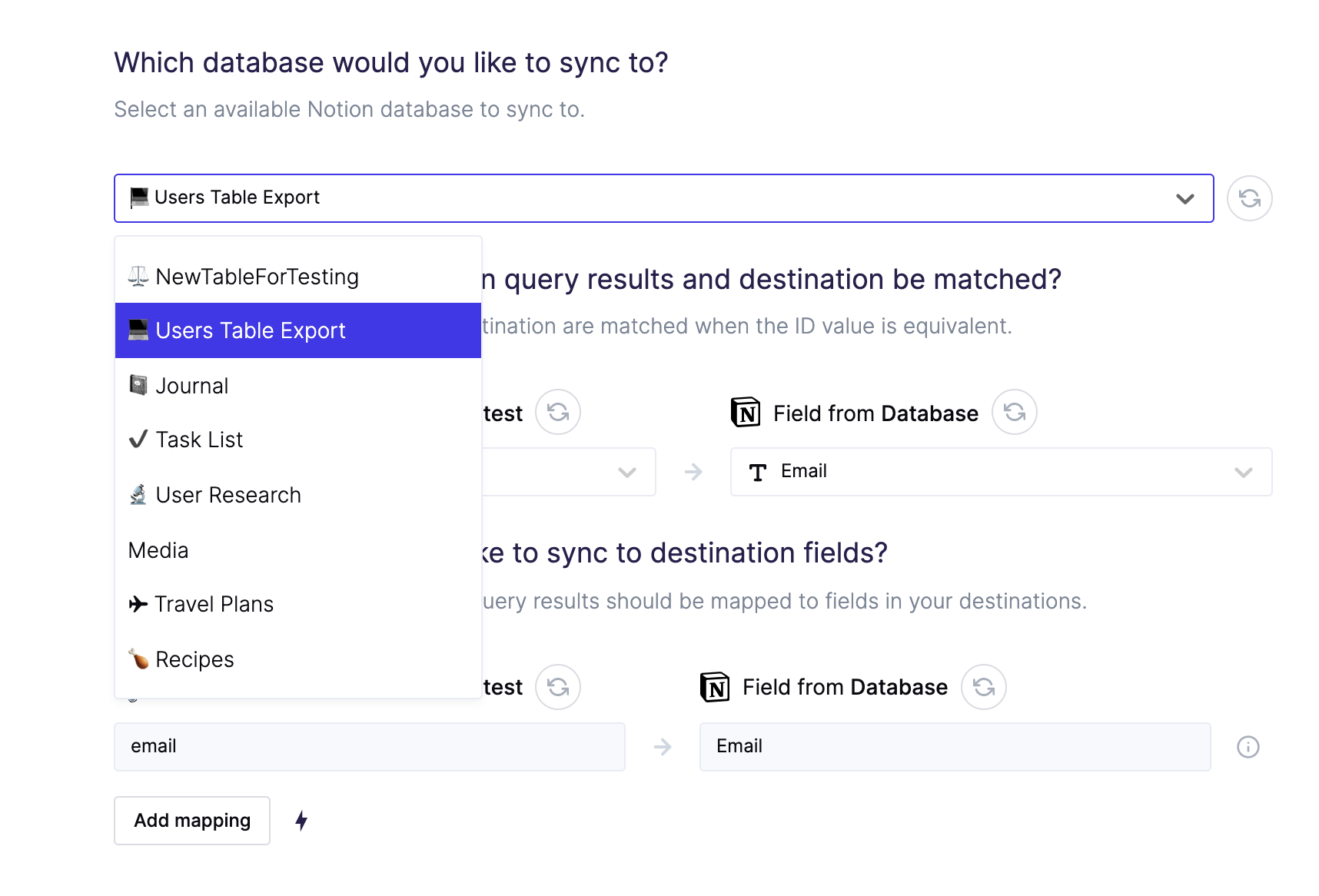Click the airplane icon beside Travel Plans
Screen dimensions: 1319x896
[138, 604]
